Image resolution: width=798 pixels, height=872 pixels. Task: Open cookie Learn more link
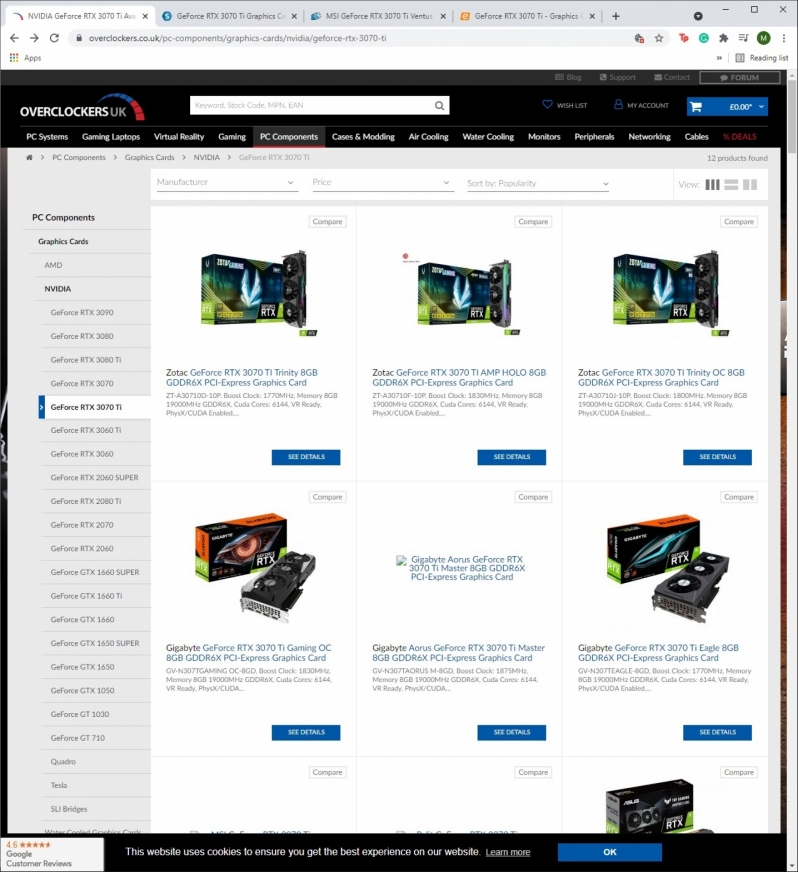[508, 852]
